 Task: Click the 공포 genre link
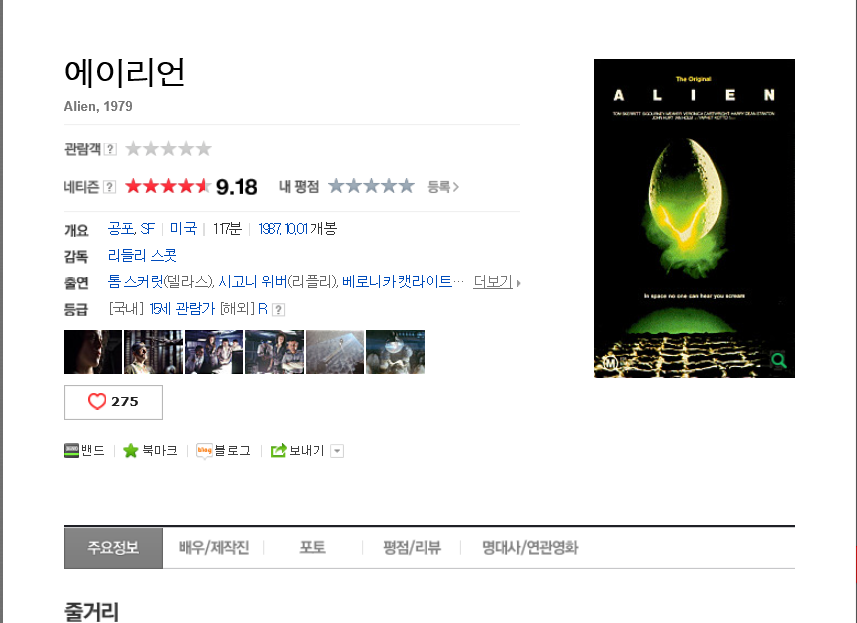pyautogui.click(x=121, y=228)
